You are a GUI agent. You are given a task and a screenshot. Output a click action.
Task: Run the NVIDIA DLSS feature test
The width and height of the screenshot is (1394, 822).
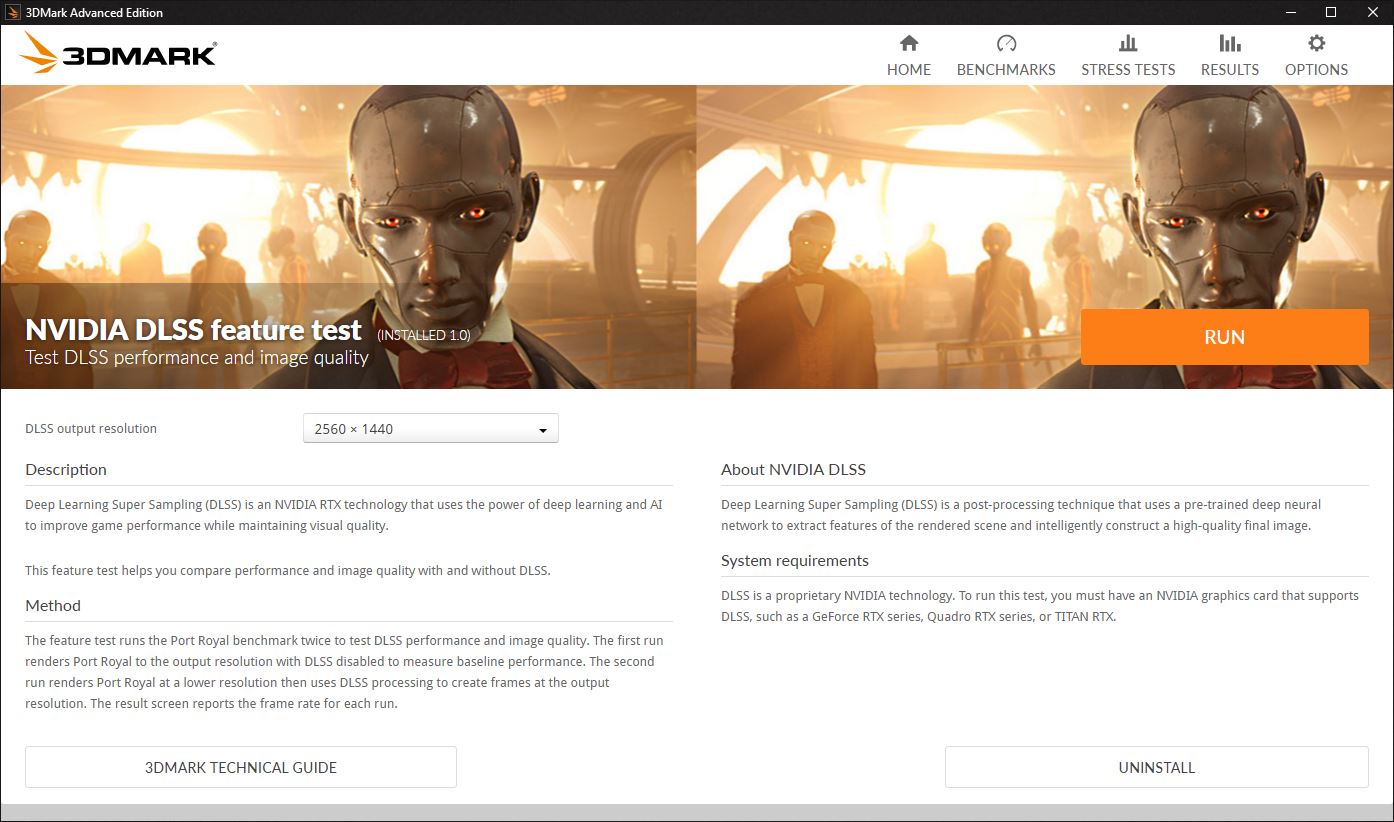point(1224,337)
